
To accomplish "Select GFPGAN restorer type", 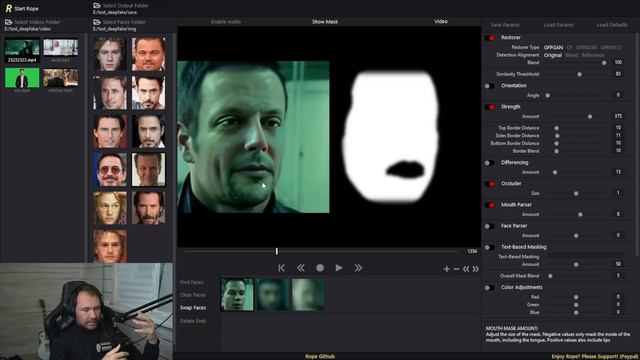I will coord(553,47).
